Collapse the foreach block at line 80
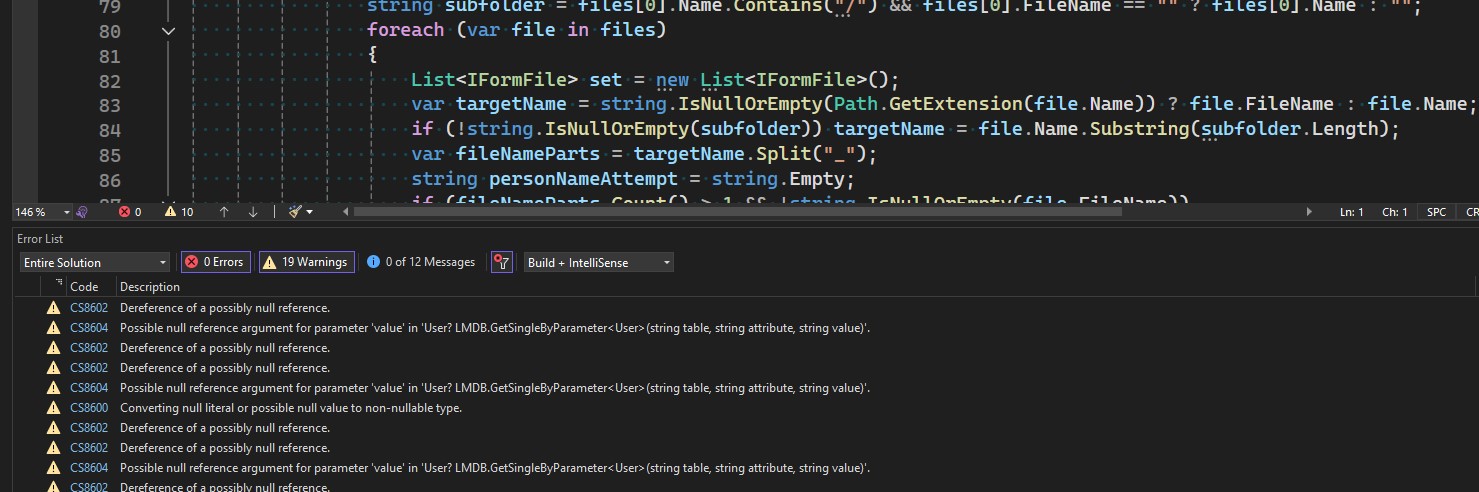 pos(168,31)
